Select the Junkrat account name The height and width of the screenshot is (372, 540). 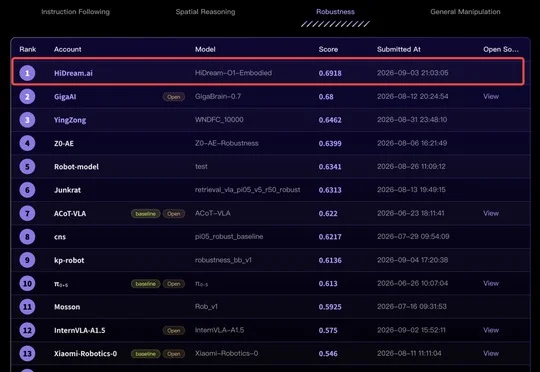[x=68, y=190]
